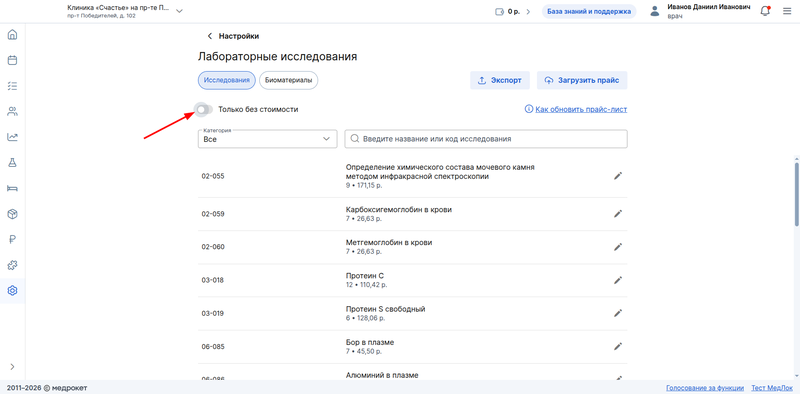Toggle Только без стоимости switch
The image size is (800, 394).
click(204, 109)
